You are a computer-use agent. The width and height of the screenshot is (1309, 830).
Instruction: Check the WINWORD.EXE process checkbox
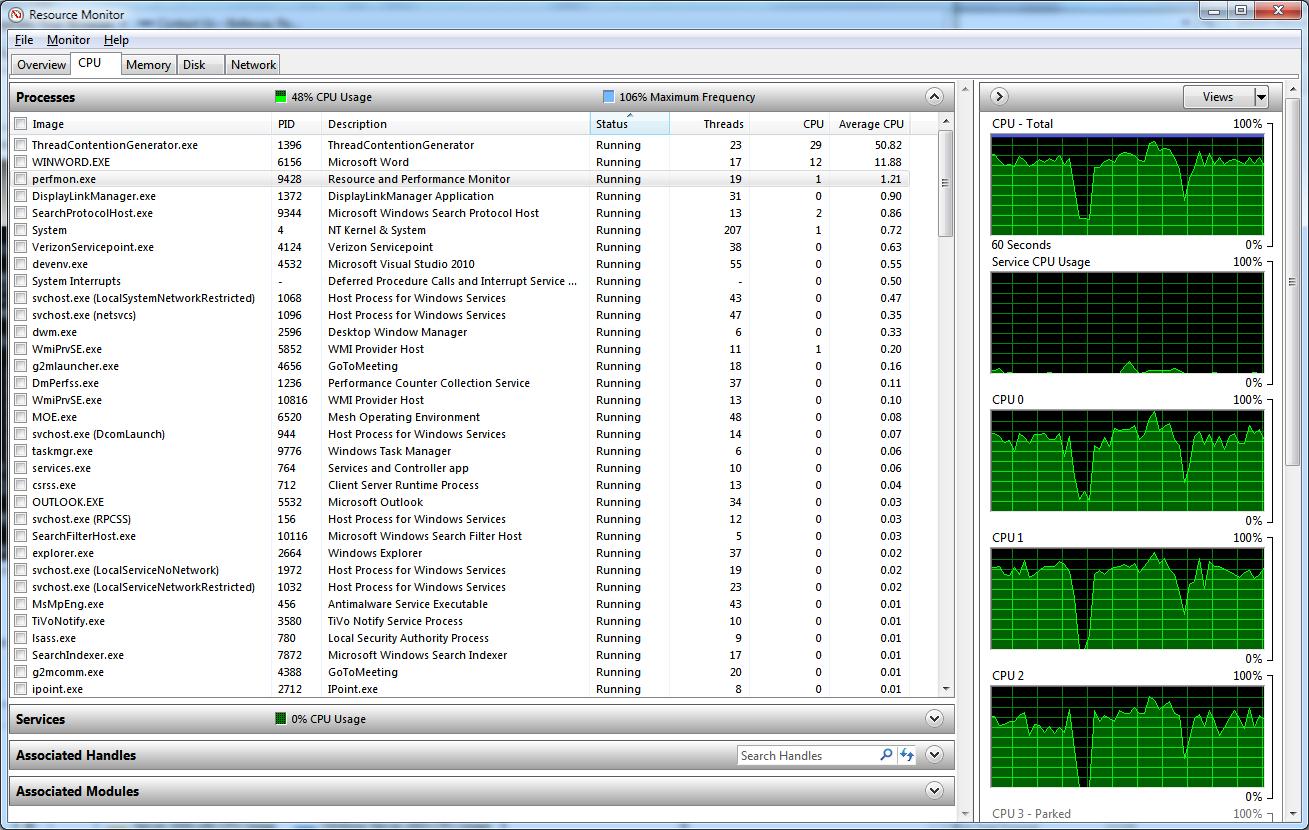[21, 162]
